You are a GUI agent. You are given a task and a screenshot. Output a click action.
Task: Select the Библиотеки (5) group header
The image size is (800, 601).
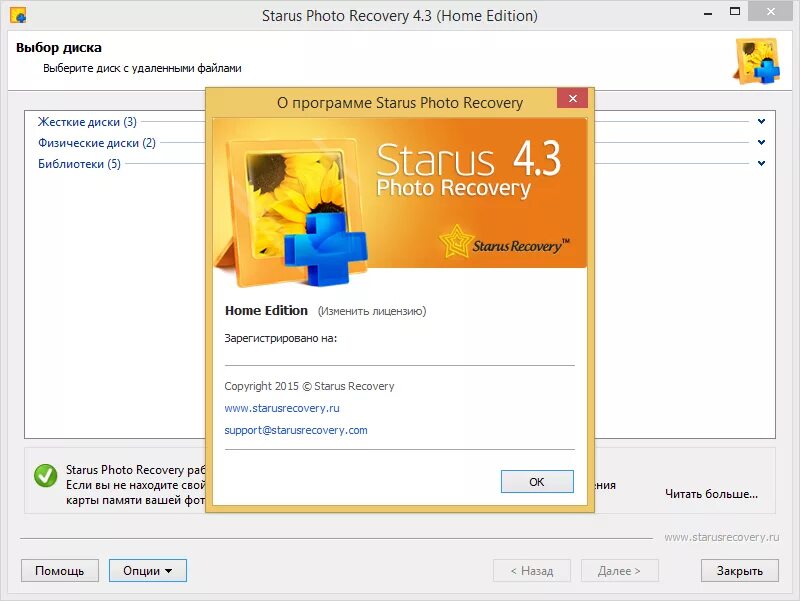[x=79, y=164]
